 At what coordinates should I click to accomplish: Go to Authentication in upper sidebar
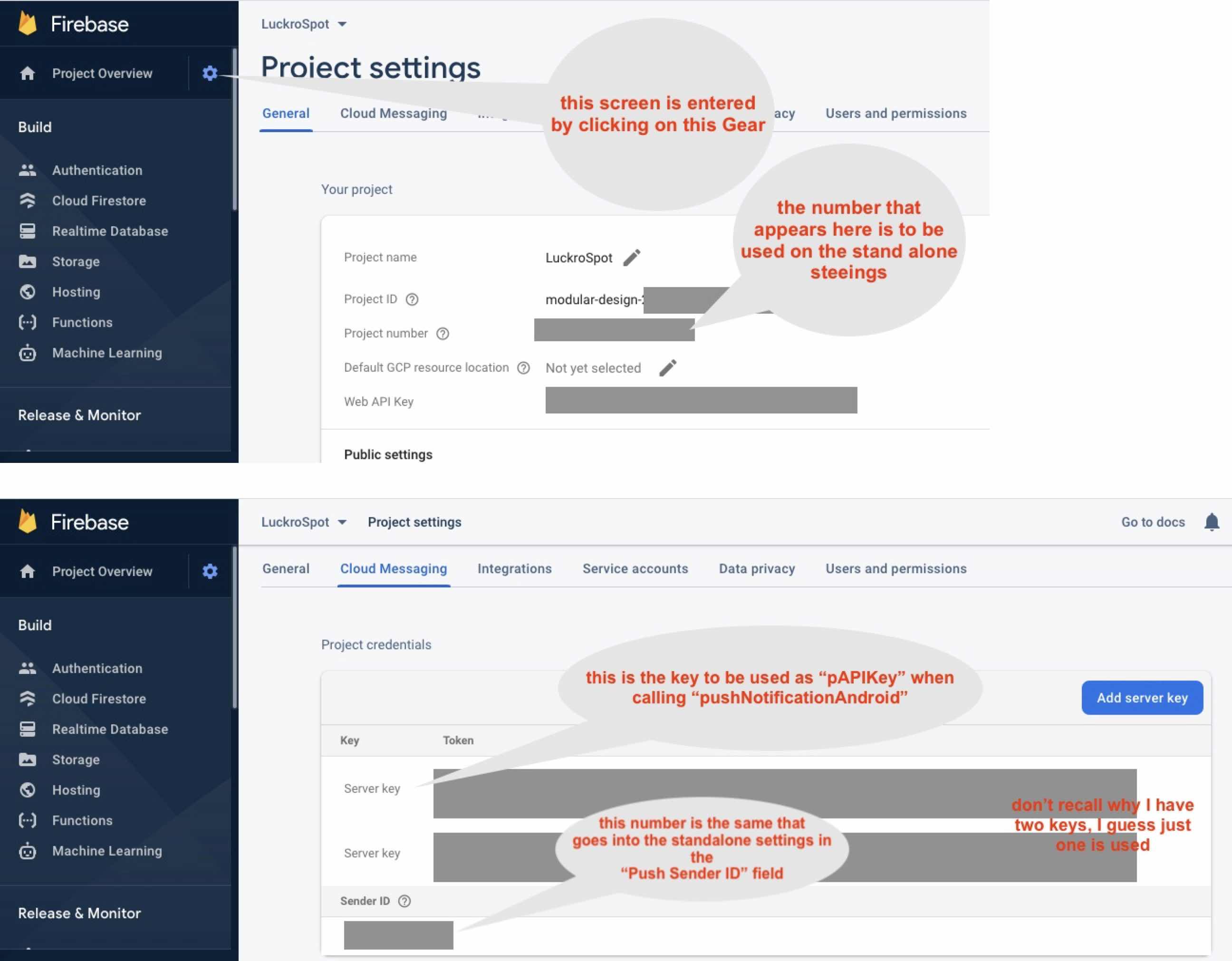pos(97,170)
